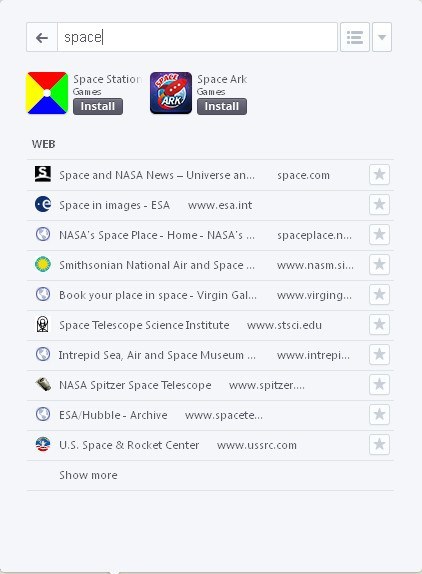This screenshot has width=422, height=574.
Task: Star the Space Telescope Science Institute result
Action: (x=379, y=325)
